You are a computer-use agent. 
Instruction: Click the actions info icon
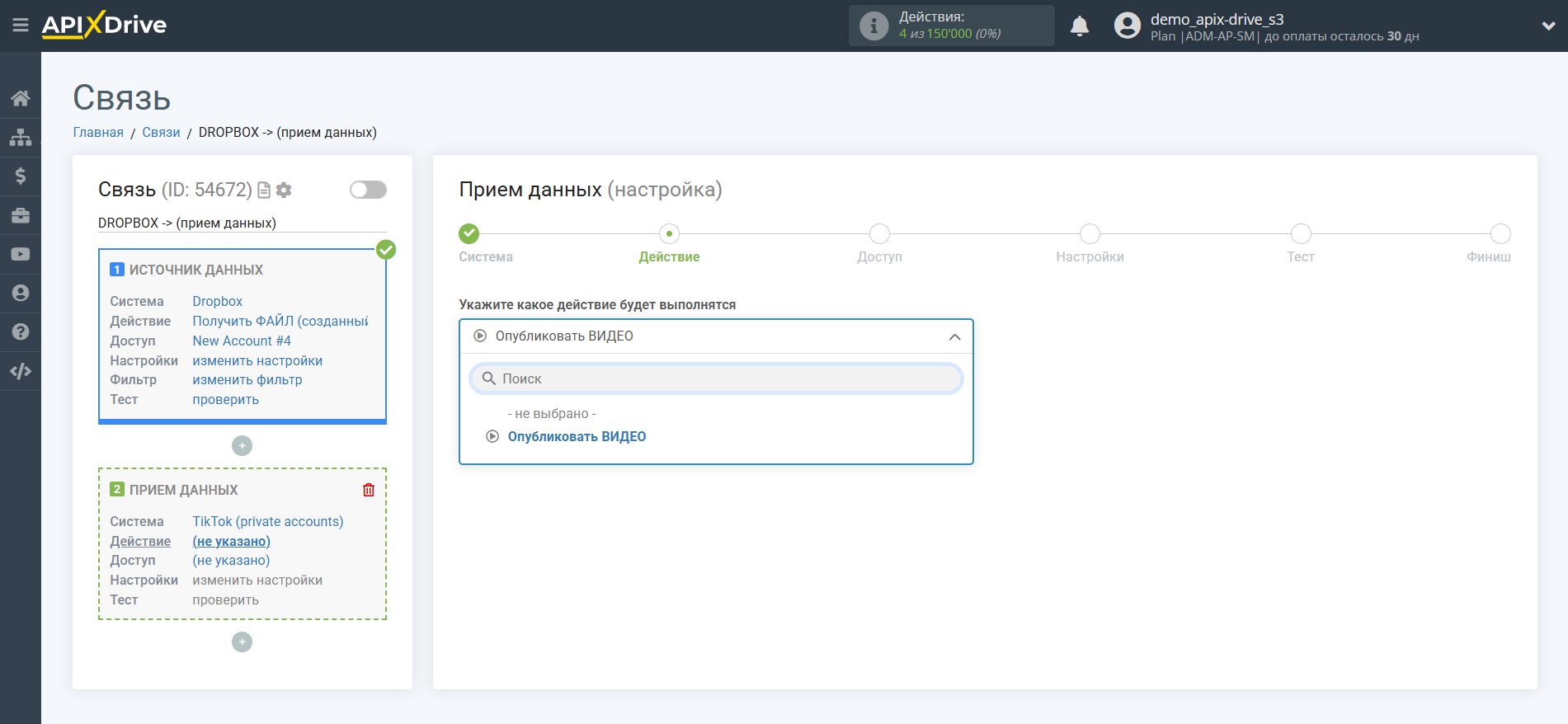pyautogui.click(x=873, y=26)
